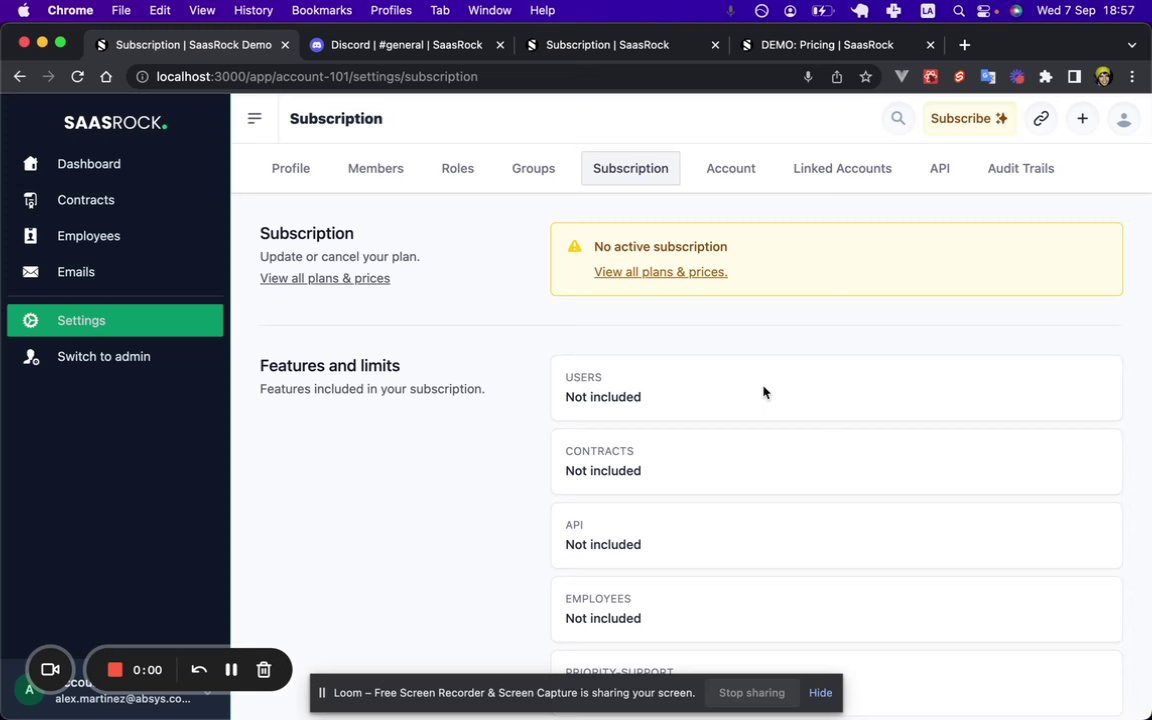1152x720 pixels.
Task: Click the plus icon in app header
Action: click(x=1082, y=118)
